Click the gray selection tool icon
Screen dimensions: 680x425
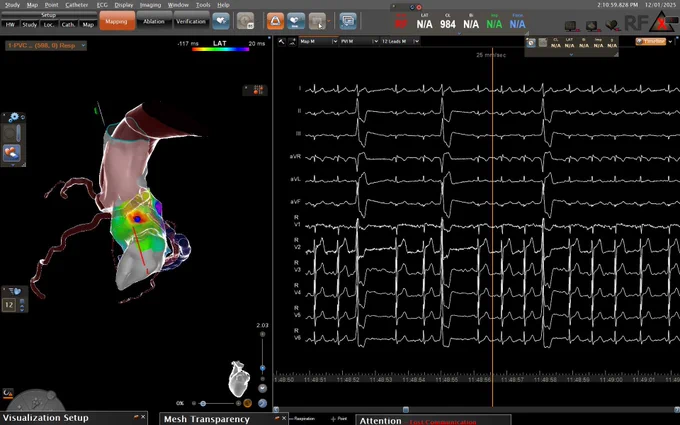coord(317,21)
